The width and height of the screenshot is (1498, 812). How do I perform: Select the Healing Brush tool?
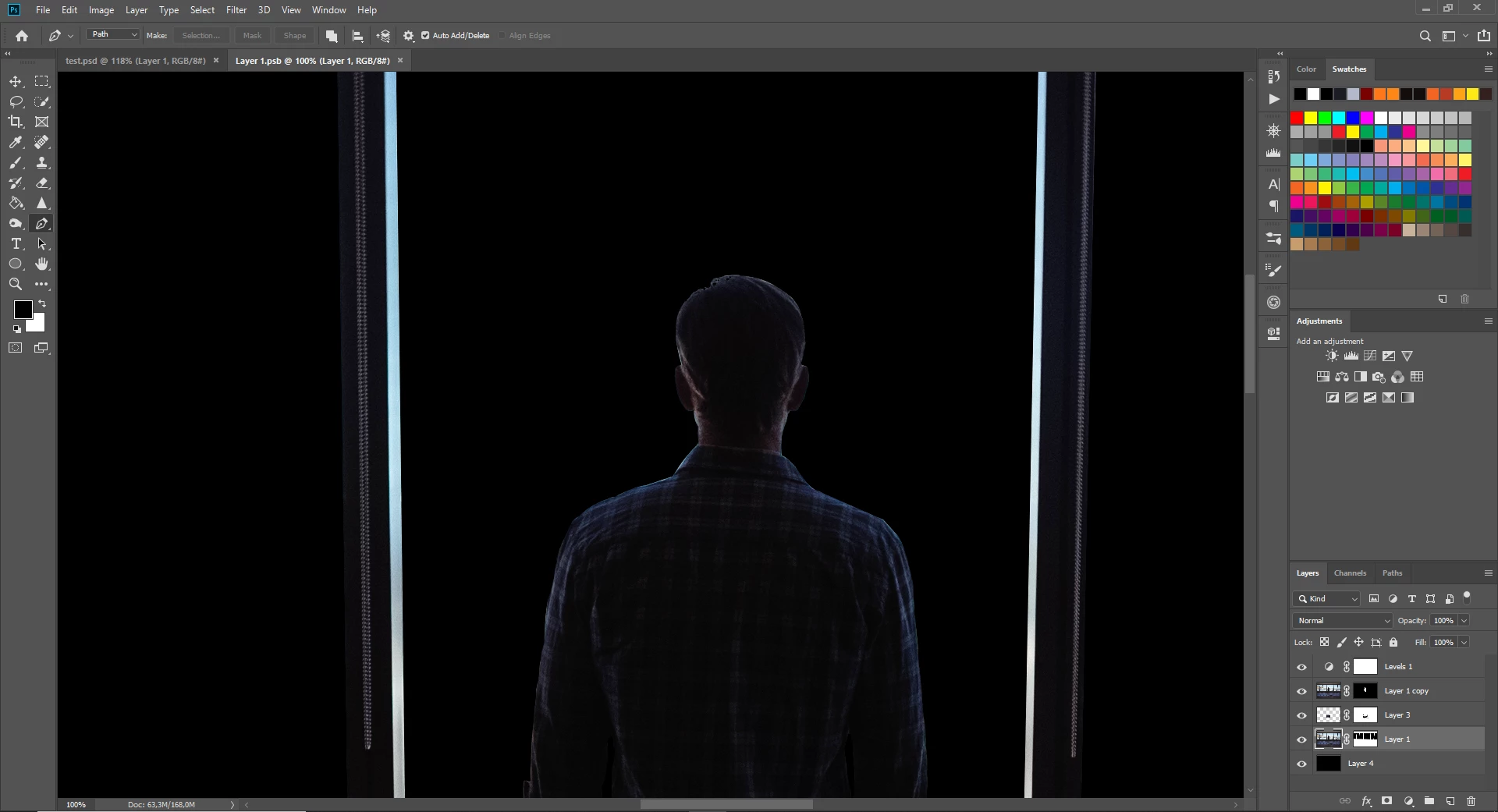click(42, 142)
